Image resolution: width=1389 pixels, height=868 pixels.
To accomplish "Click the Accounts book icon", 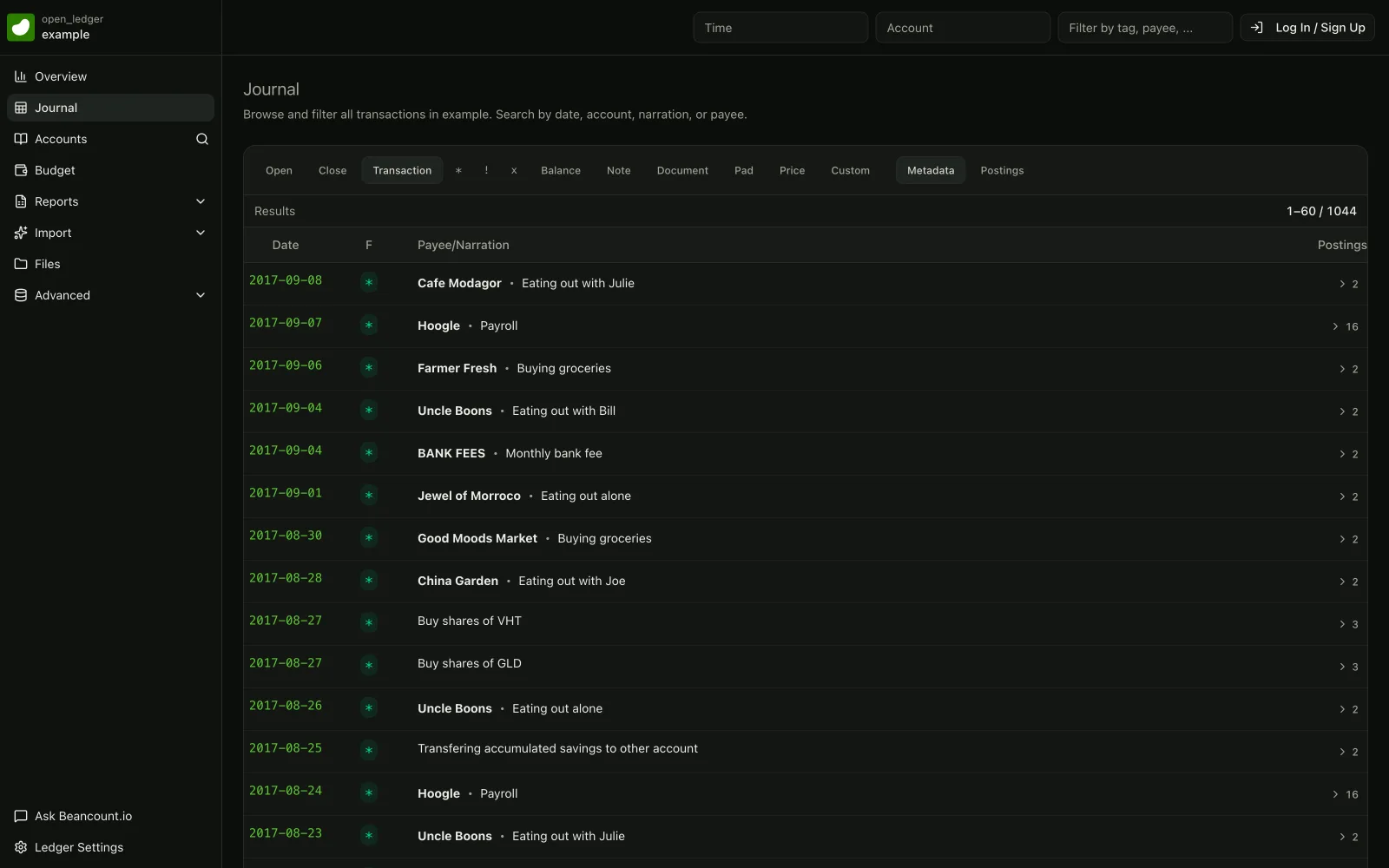I will pos(21,139).
